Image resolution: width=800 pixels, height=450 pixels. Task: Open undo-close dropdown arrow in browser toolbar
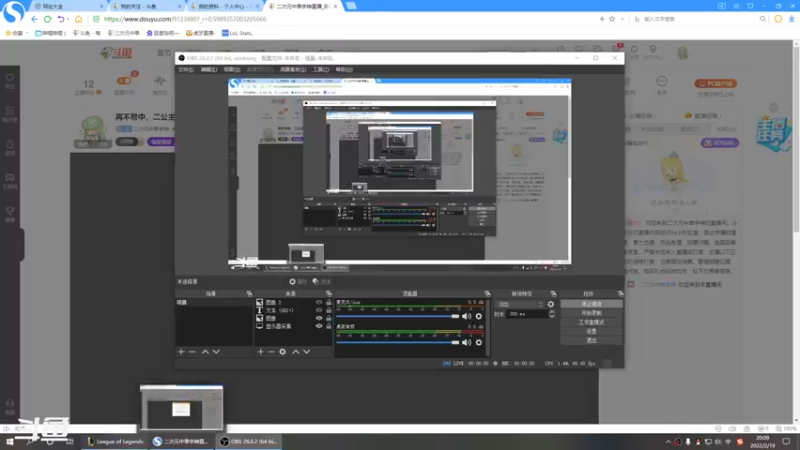(x=68, y=19)
